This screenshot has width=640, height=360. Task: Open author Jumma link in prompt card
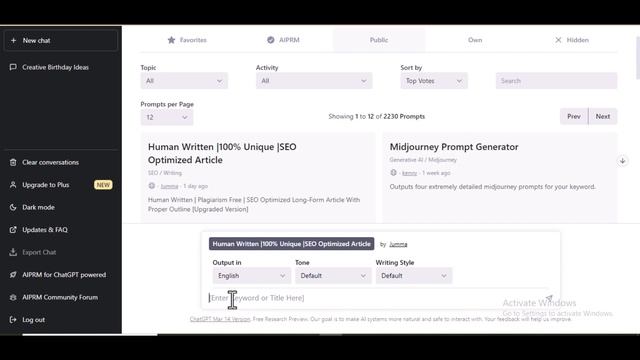[x=169, y=186]
